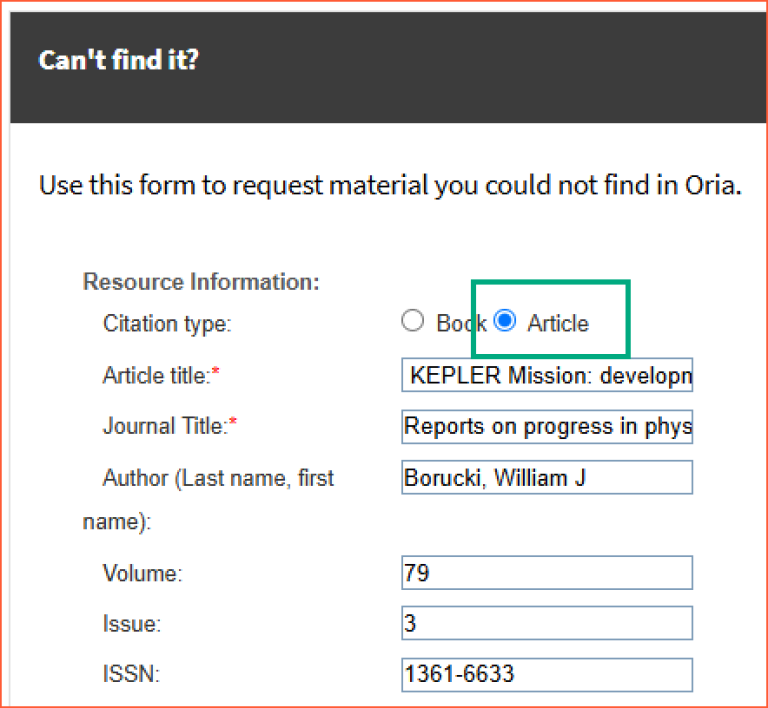The image size is (768, 708).
Task: Click the "Citation type:" label
Action: pyautogui.click(x=166, y=324)
